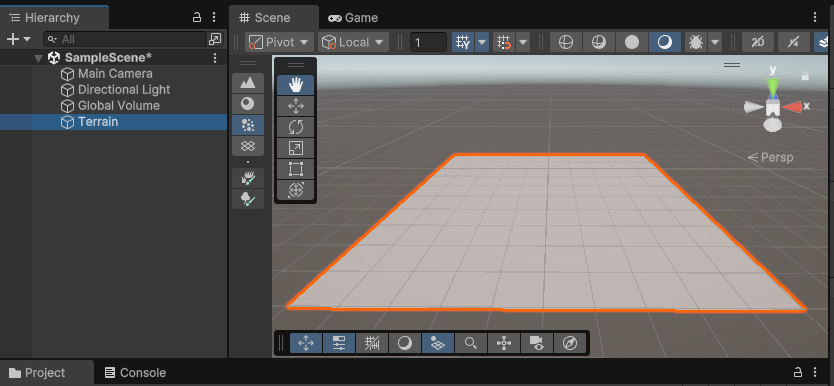Toggle the crossed-out slash icon in Scene toolbar
The image size is (834, 386).
tap(794, 42)
